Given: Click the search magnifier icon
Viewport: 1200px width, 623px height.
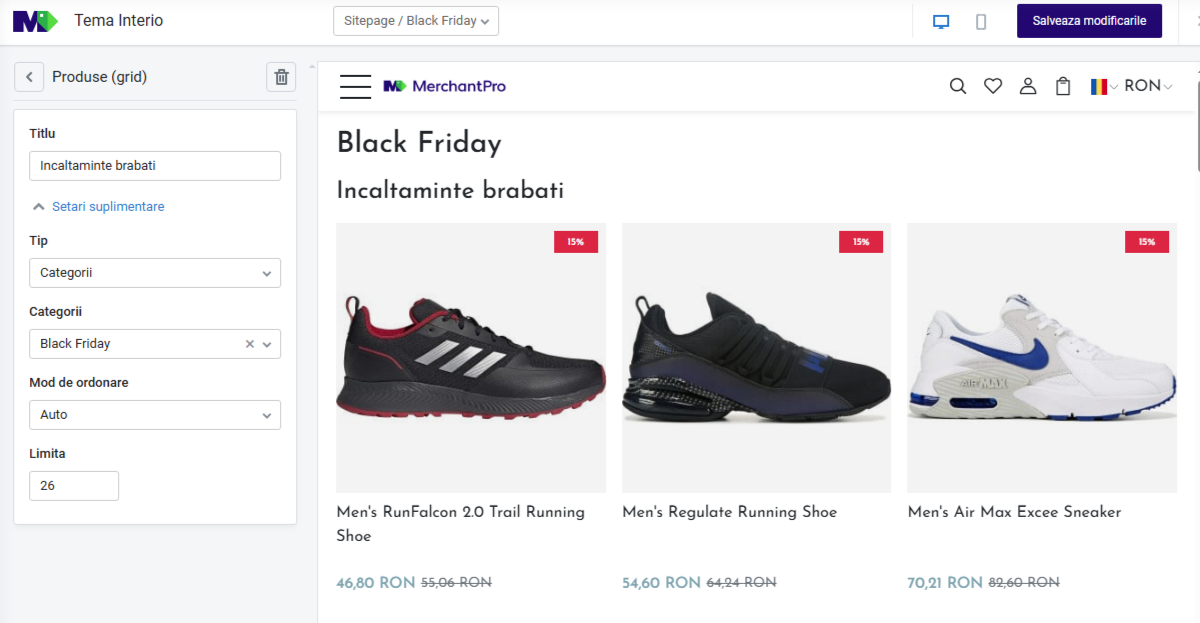Looking at the screenshot, I should coord(958,86).
